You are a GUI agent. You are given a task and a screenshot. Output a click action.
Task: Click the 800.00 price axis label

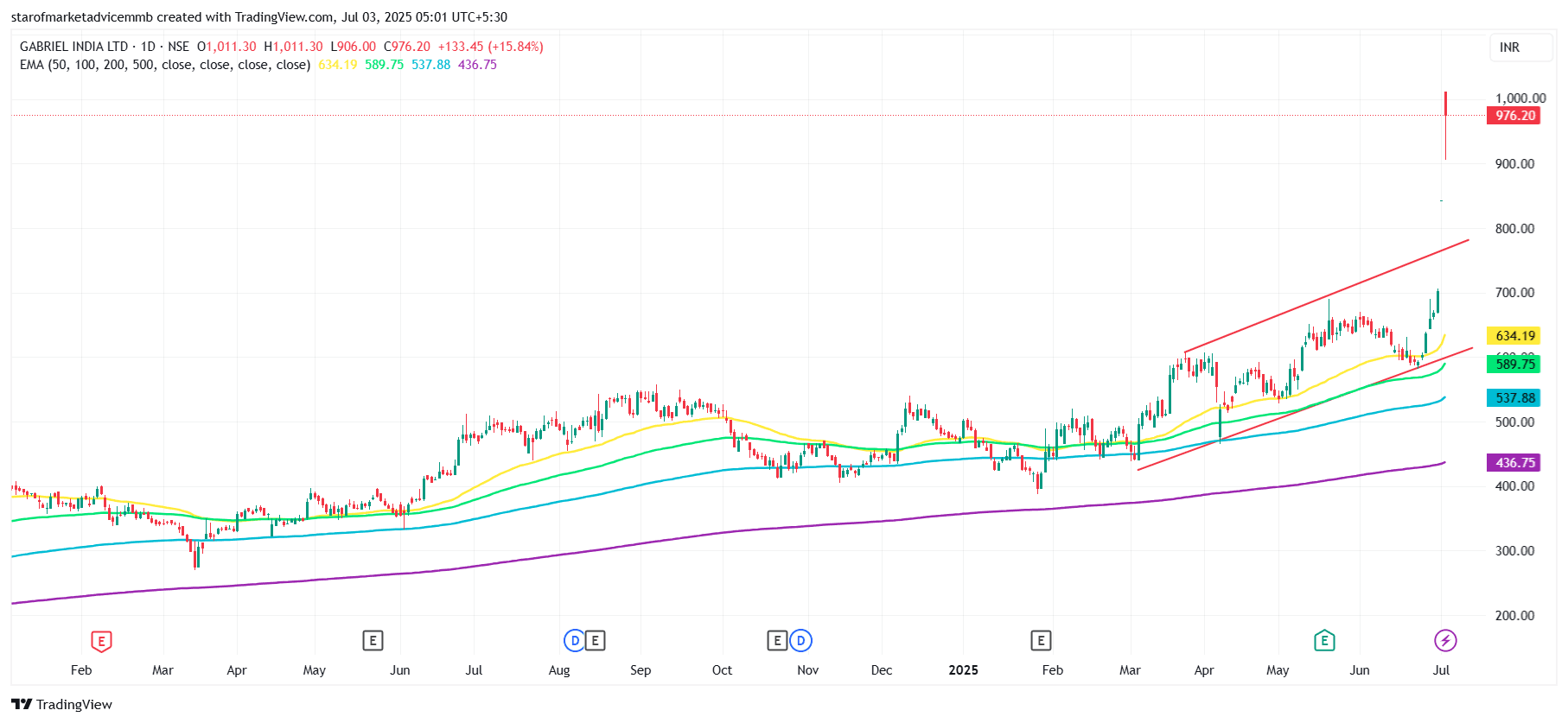(x=1515, y=229)
